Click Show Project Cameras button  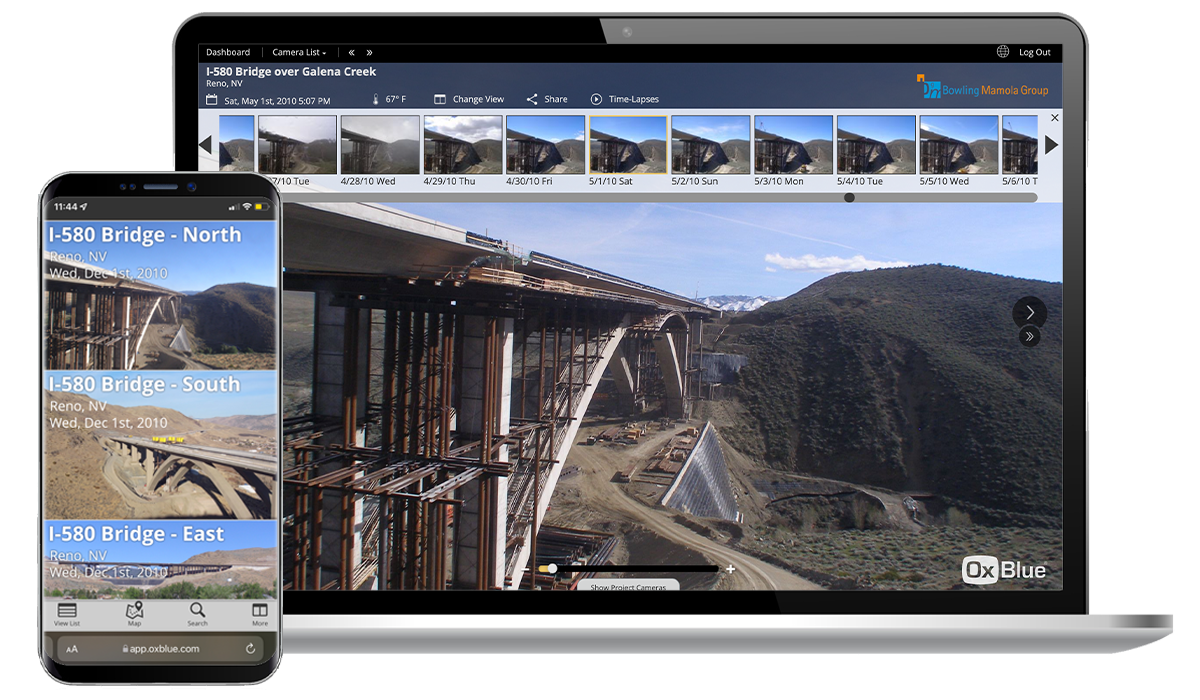[x=627, y=586]
